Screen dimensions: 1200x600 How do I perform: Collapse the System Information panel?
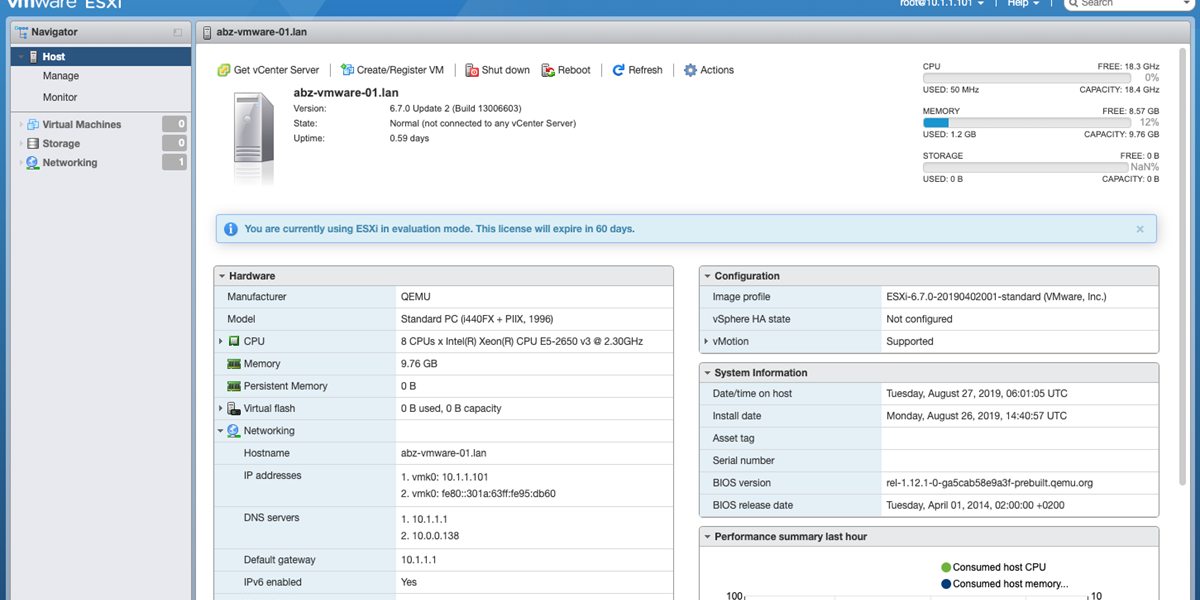click(707, 373)
